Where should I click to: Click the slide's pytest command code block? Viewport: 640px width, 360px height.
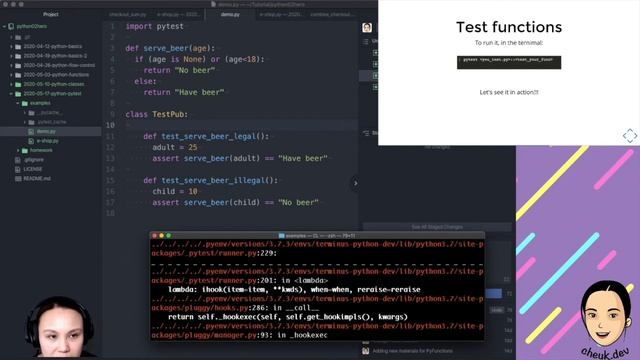click(x=509, y=62)
